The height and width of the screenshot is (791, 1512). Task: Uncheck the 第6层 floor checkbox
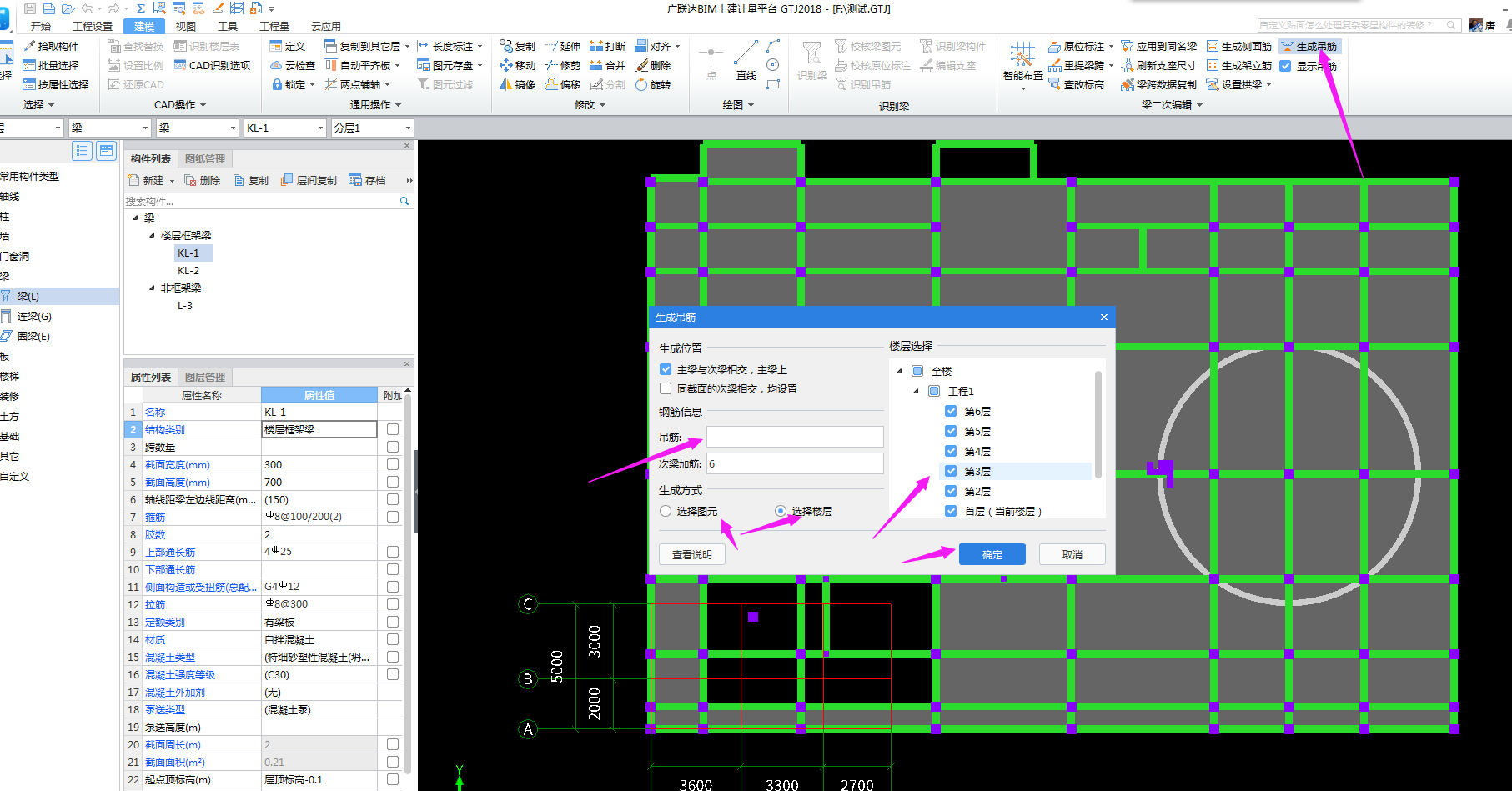[951, 411]
